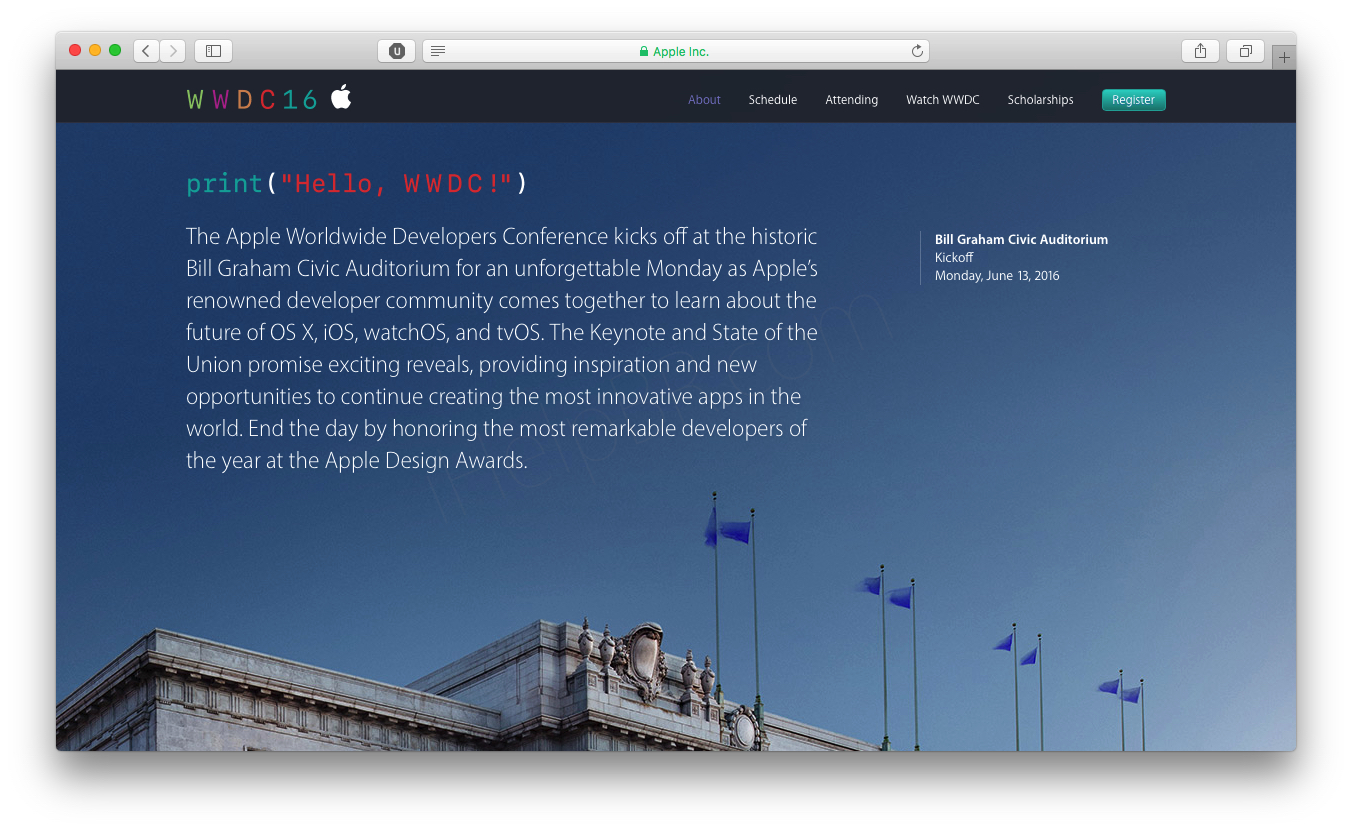Image resolution: width=1352 pixels, height=831 pixels.
Task: Click "Monday, June 13, 2016" date
Action: coord(997,276)
